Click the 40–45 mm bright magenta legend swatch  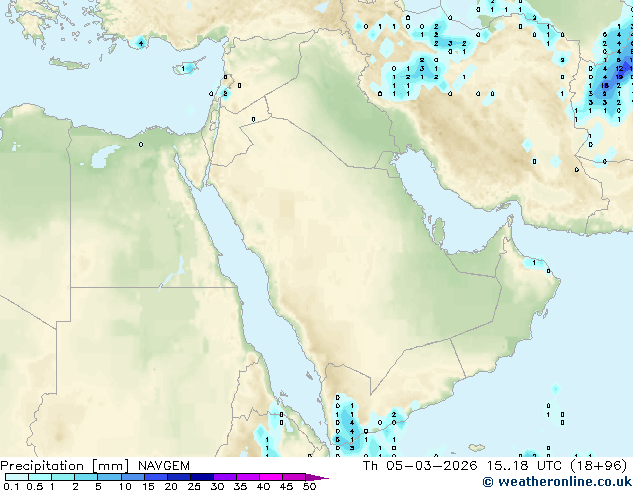click(271, 477)
